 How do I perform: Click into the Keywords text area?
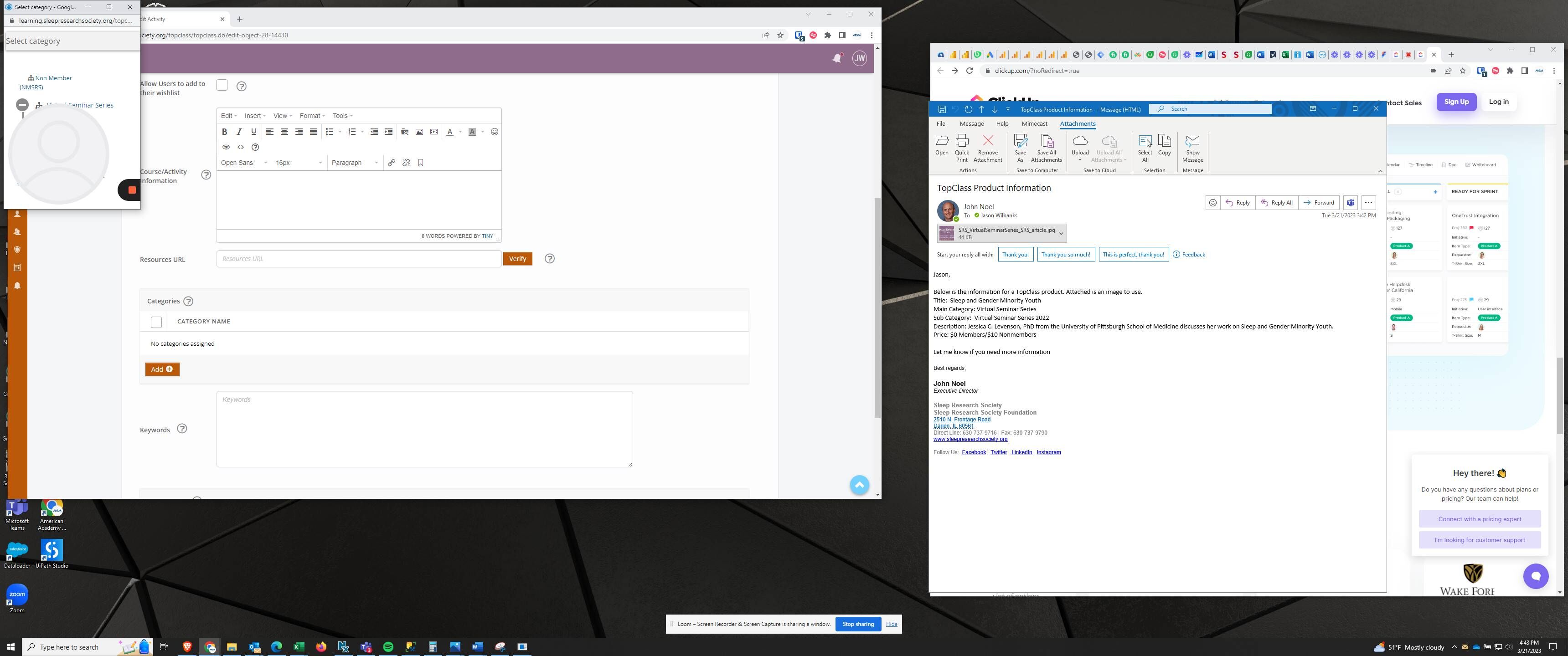coord(424,429)
